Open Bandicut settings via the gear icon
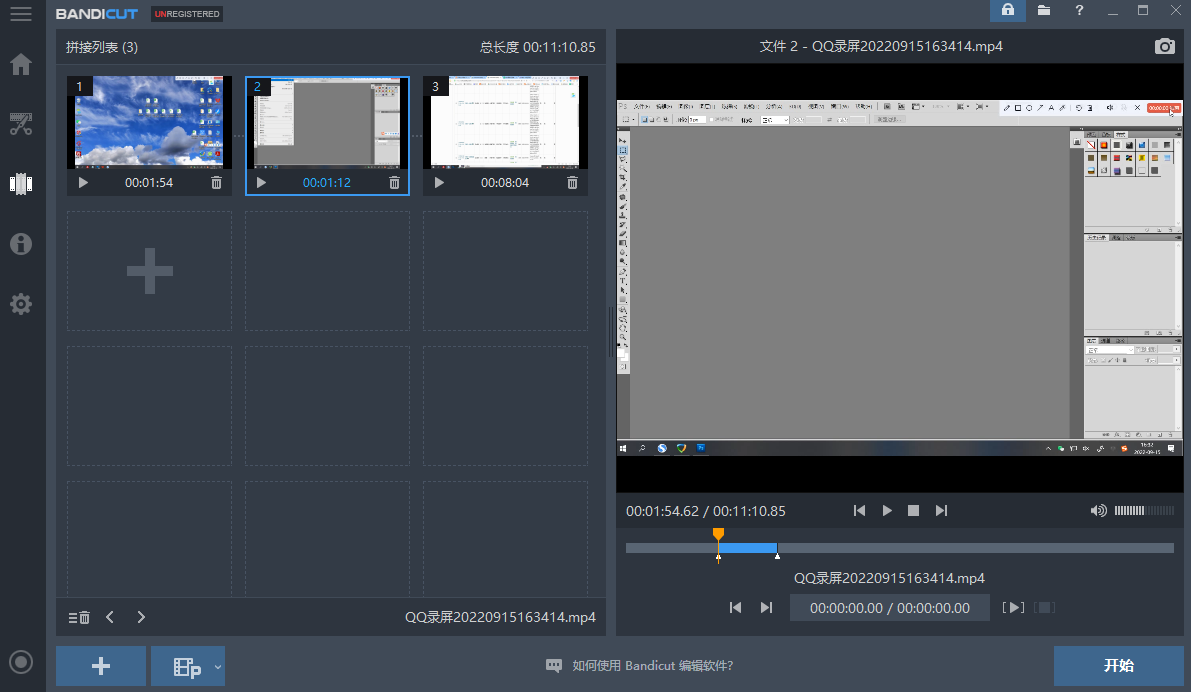Image resolution: width=1191 pixels, height=692 pixels. (x=21, y=304)
